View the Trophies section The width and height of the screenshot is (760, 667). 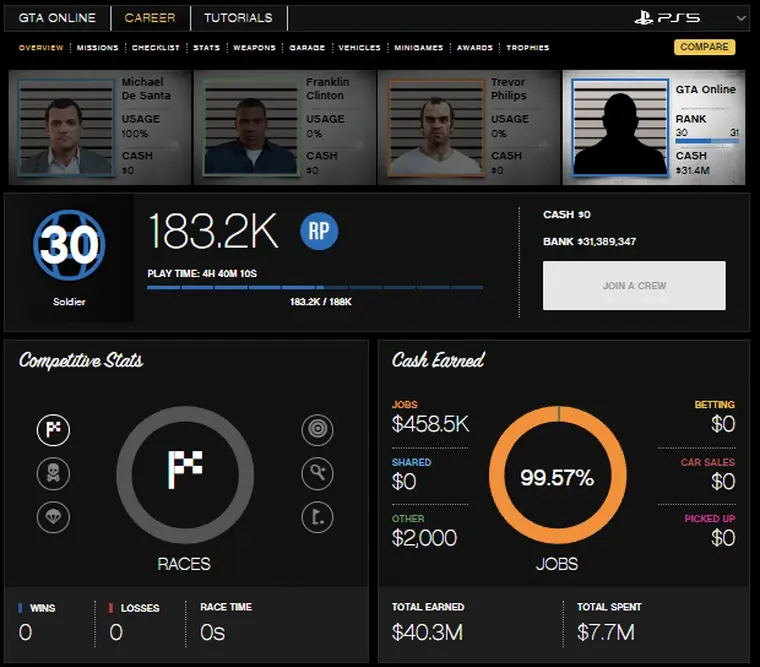click(527, 48)
